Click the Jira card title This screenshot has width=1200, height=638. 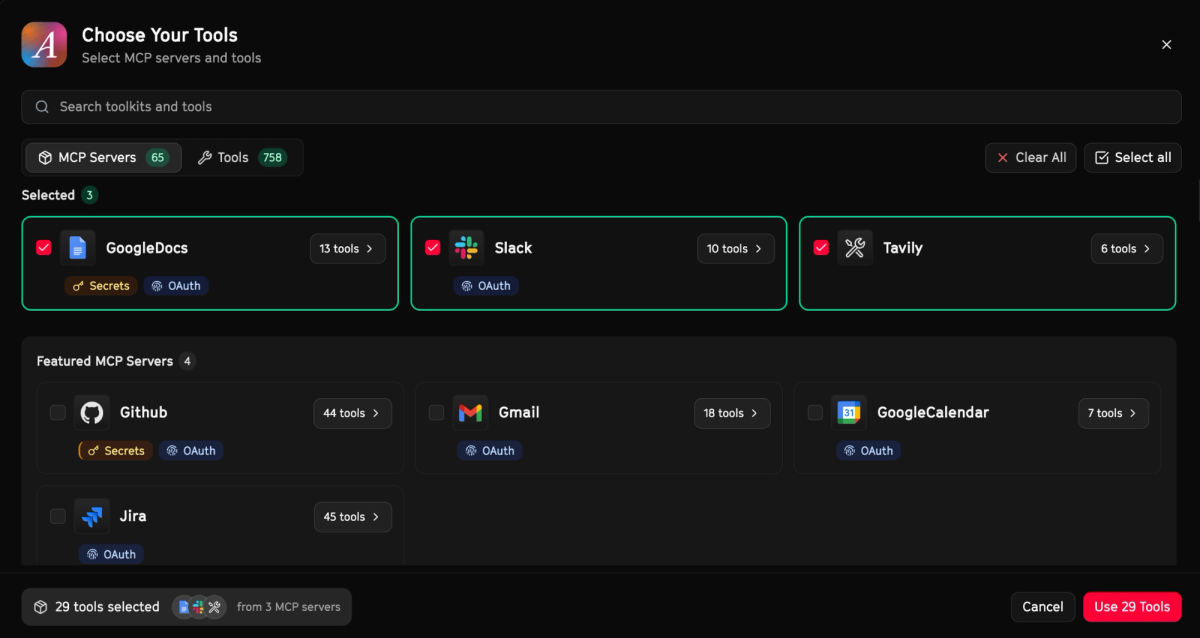pos(133,517)
